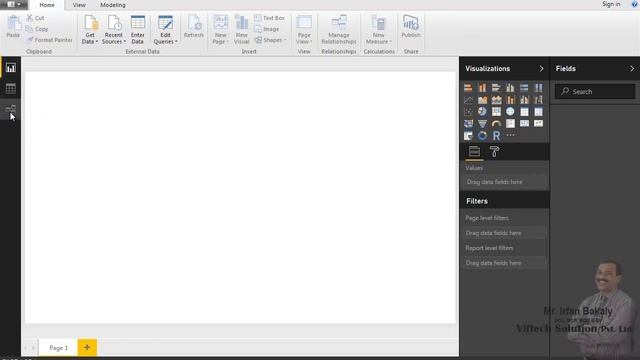The width and height of the screenshot is (640, 360).
Task: Select the Gauge visual
Action: (496, 123)
